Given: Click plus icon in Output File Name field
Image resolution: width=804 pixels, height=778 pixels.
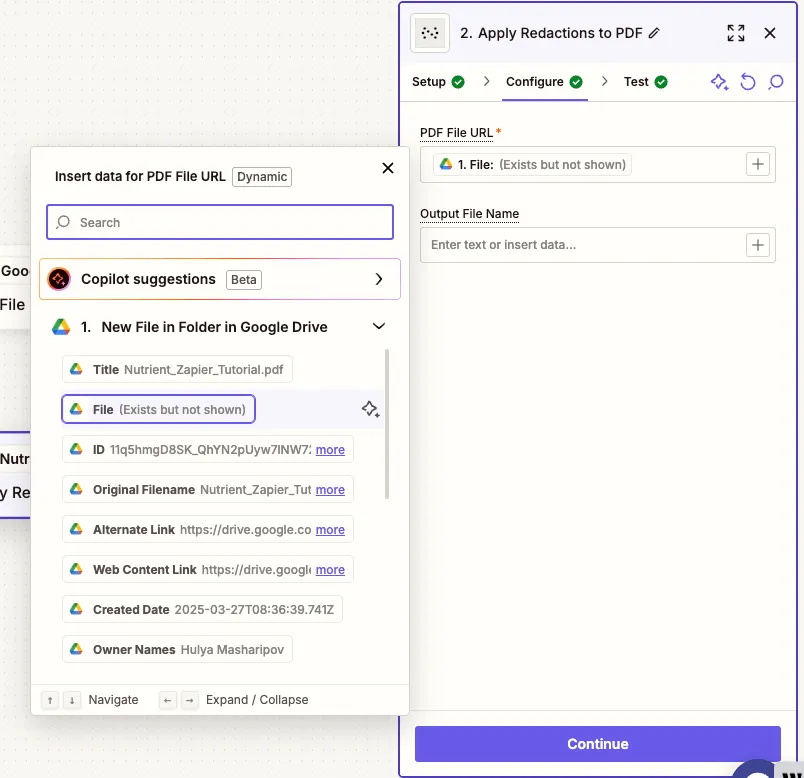Looking at the screenshot, I should (758, 245).
